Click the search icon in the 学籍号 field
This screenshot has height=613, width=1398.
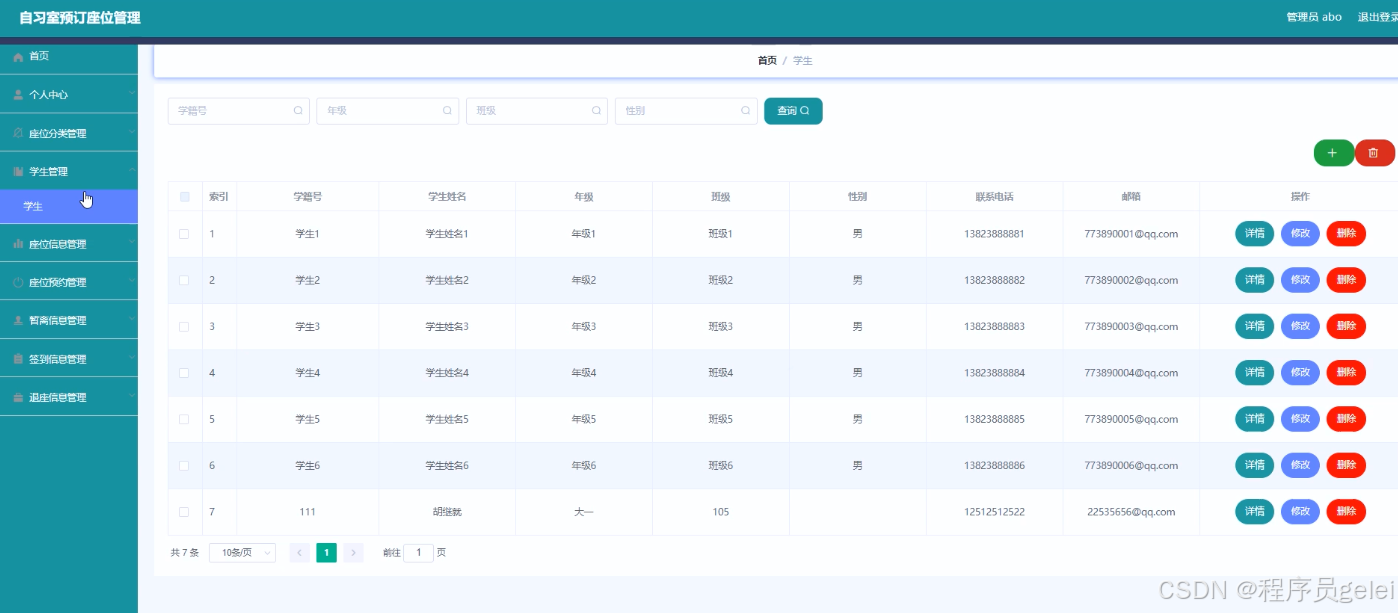(297, 110)
